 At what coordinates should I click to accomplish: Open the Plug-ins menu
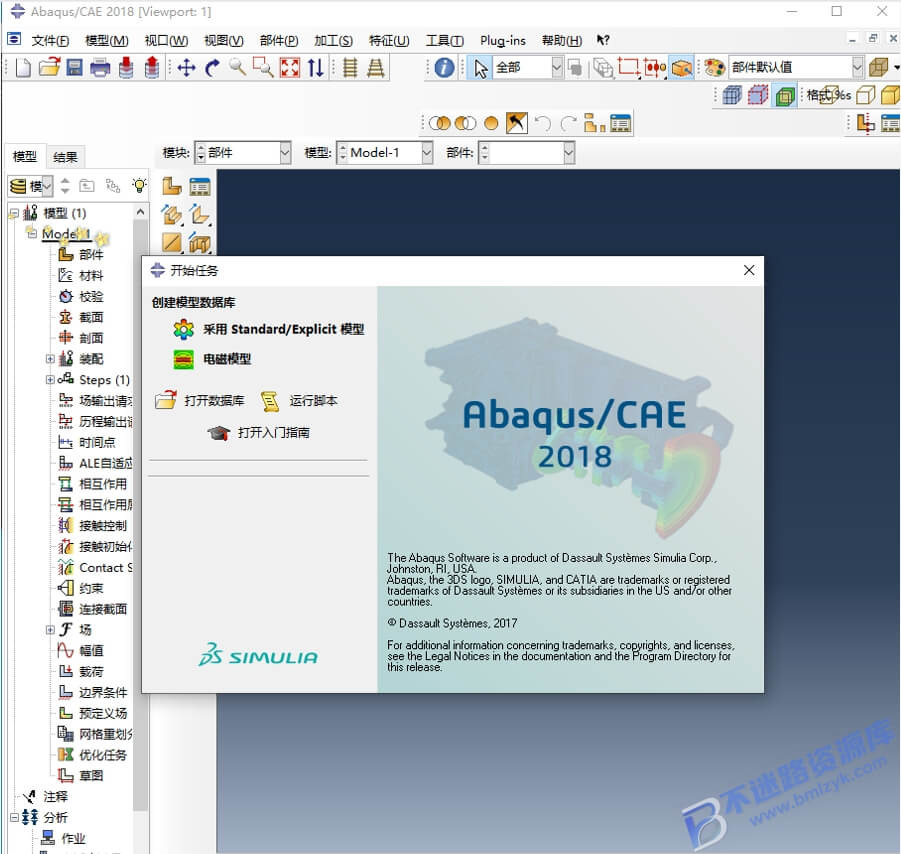[x=503, y=40]
